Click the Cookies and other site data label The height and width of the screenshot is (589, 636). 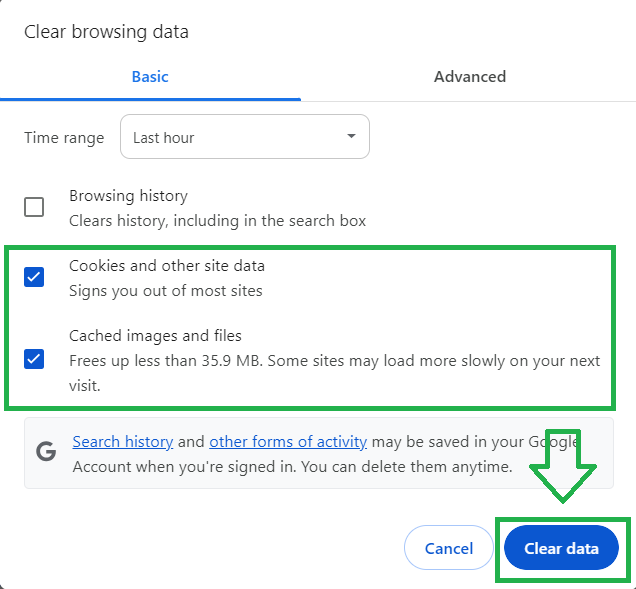(167, 266)
